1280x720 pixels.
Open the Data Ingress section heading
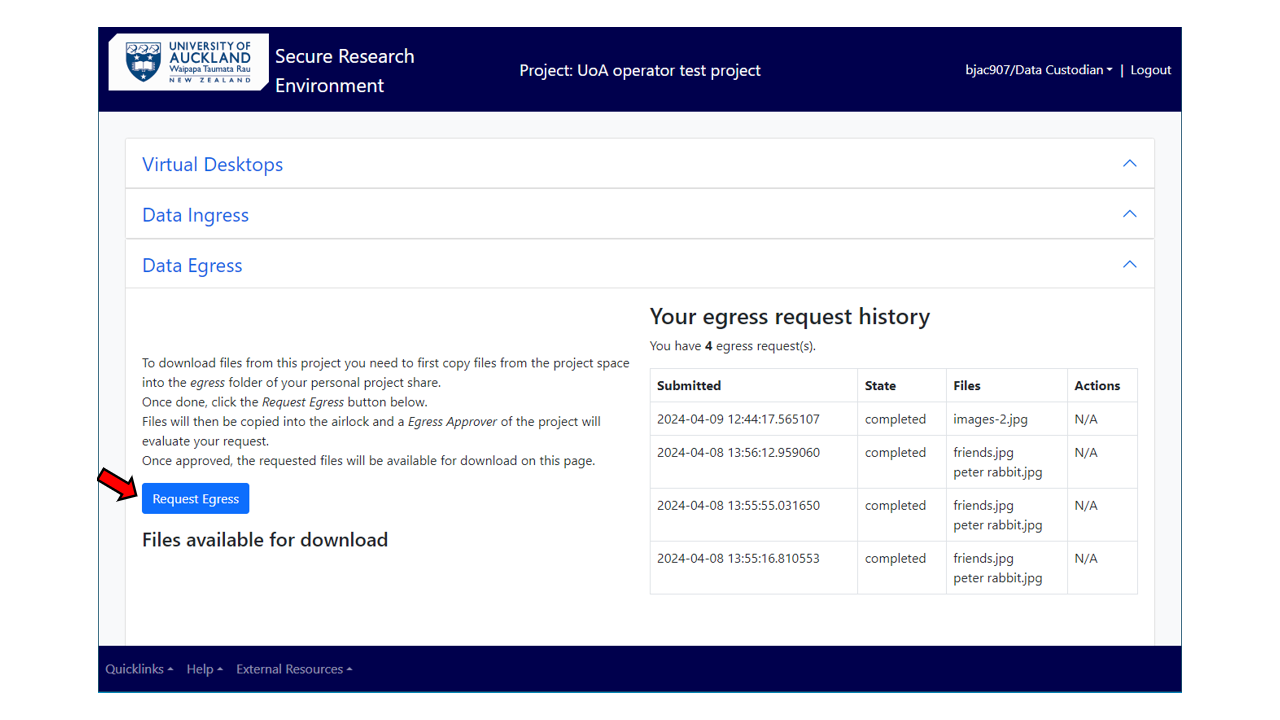coord(195,215)
